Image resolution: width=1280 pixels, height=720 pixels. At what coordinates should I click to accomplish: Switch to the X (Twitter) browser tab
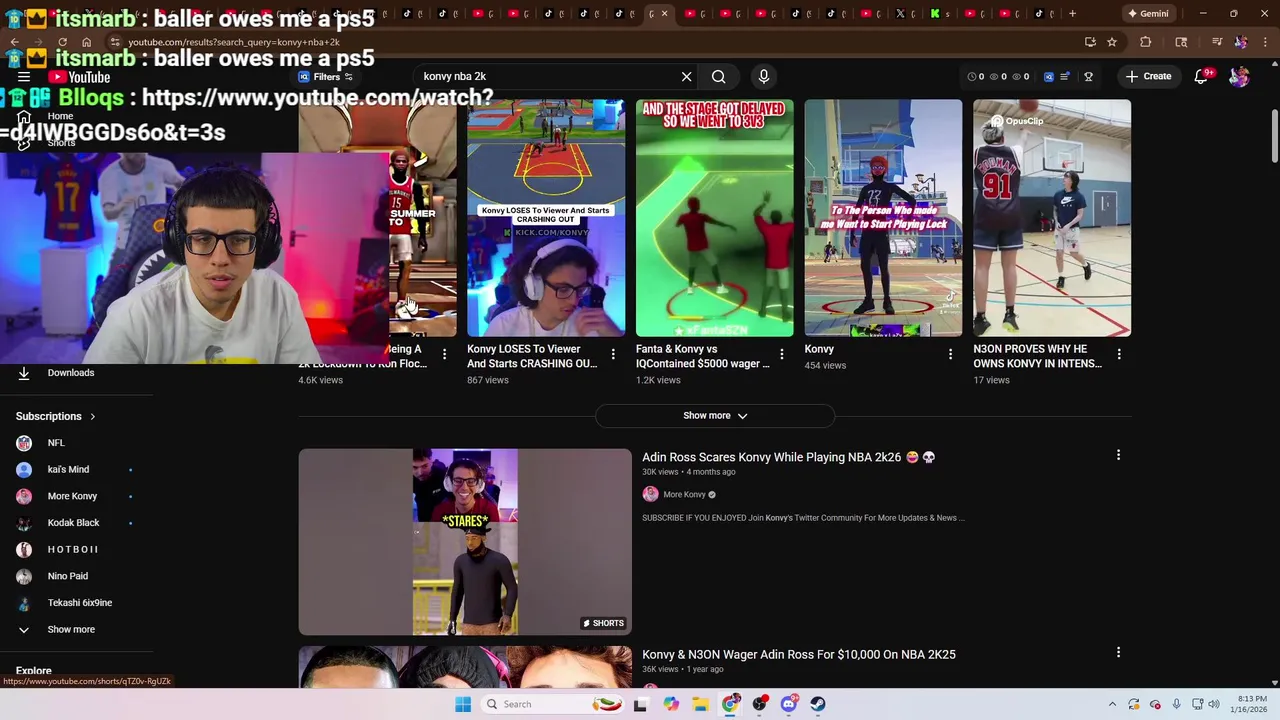coord(900,13)
